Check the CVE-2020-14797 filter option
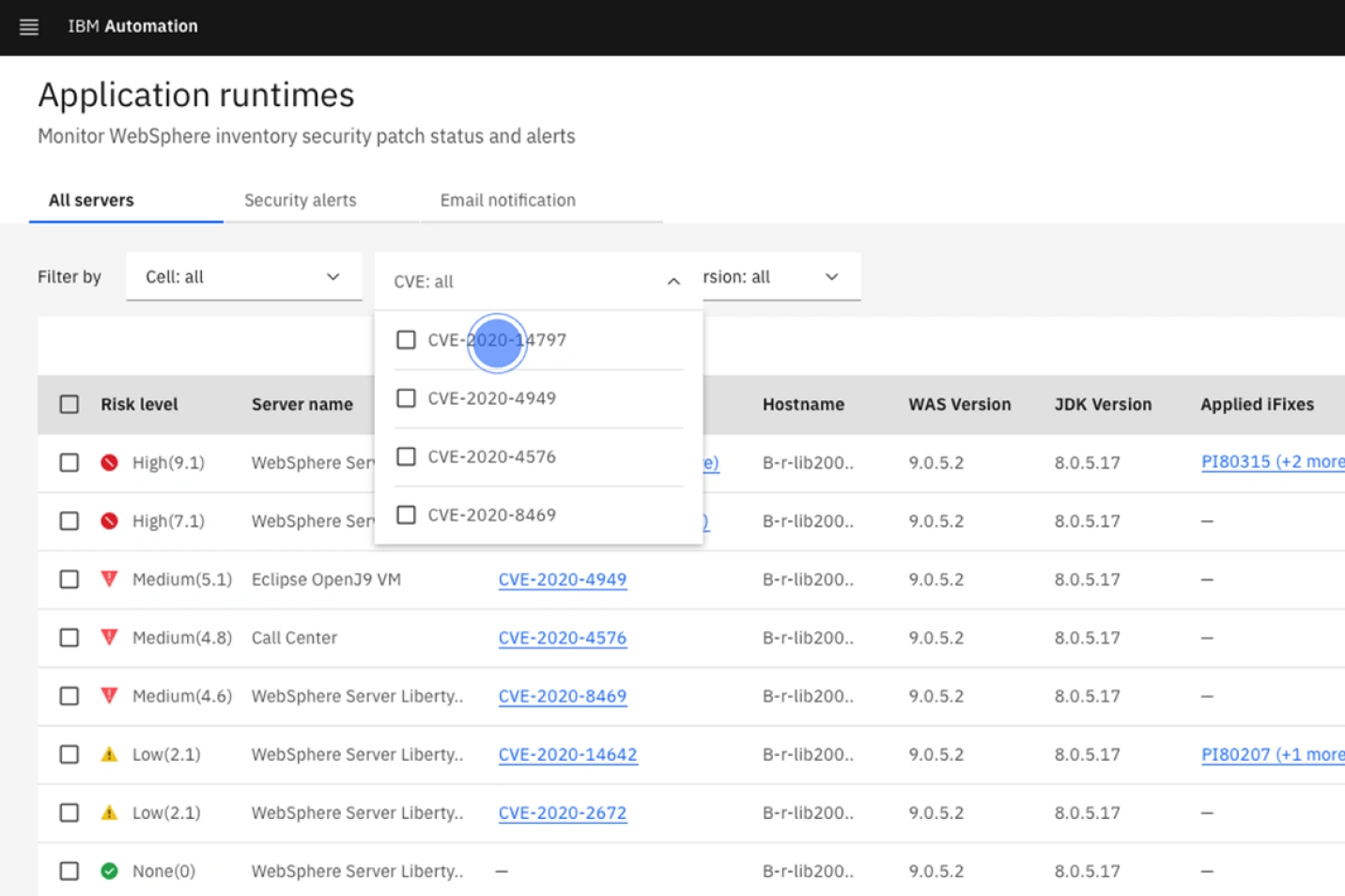 tap(406, 340)
